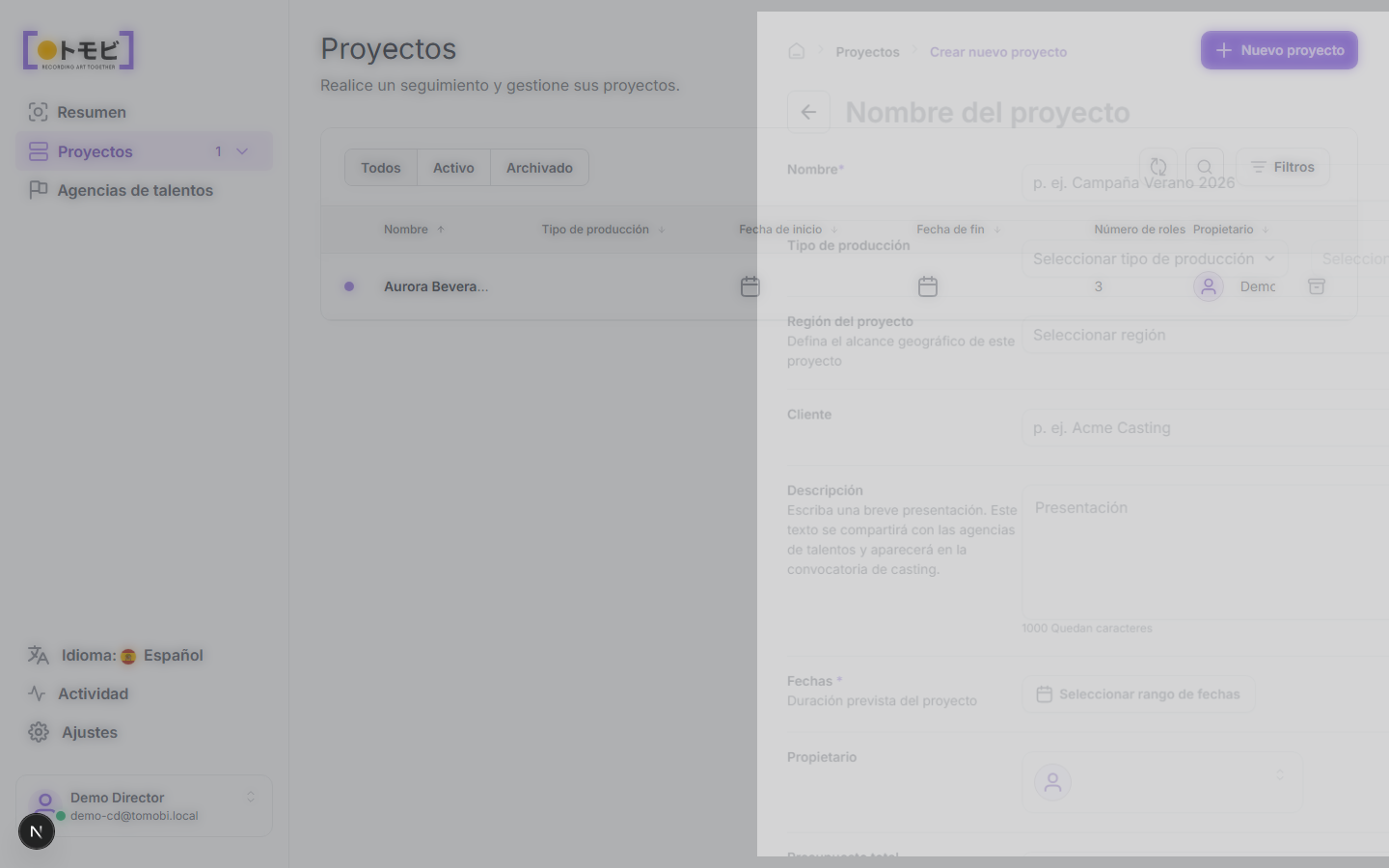This screenshot has width=1389, height=868.
Task: Open the Resumen page from the sidebar
Action: (x=144, y=112)
